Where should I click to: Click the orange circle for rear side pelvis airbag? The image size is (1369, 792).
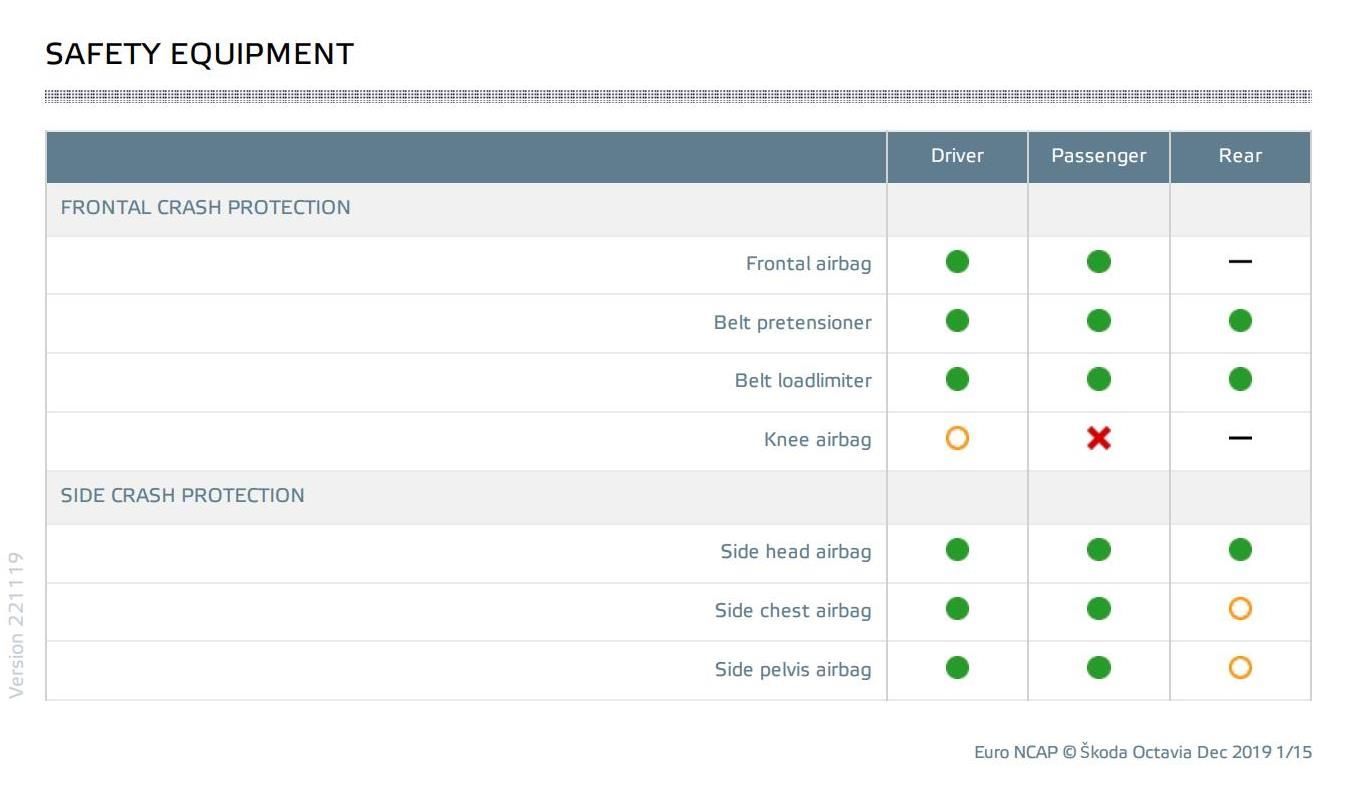click(1240, 668)
